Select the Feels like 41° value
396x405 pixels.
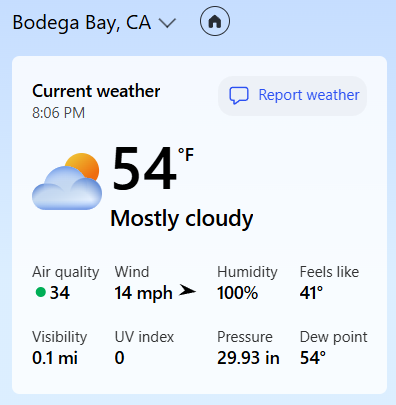pyautogui.click(x=329, y=283)
